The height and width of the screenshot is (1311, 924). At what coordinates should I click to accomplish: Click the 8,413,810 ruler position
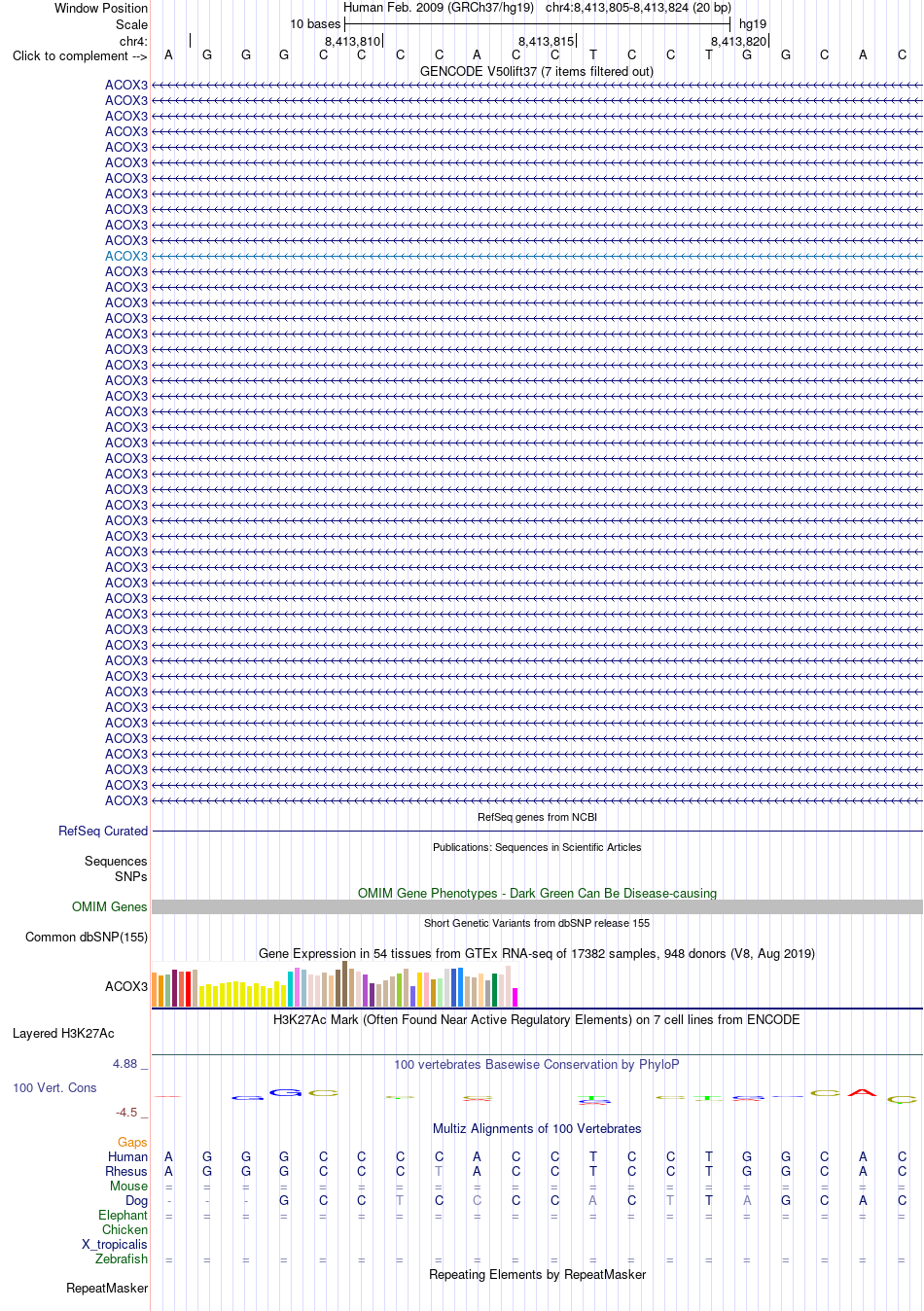(x=352, y=41)
